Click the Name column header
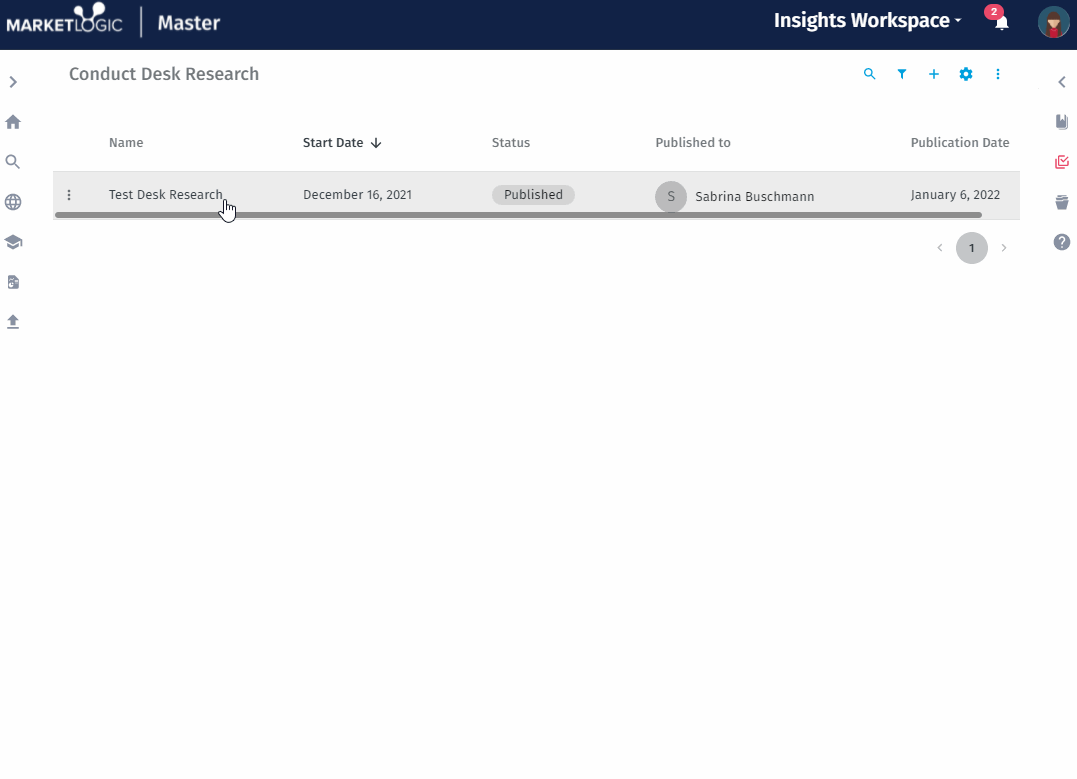Image resolution: width=1077 pixels, height=779 pixels. point(126,143)
